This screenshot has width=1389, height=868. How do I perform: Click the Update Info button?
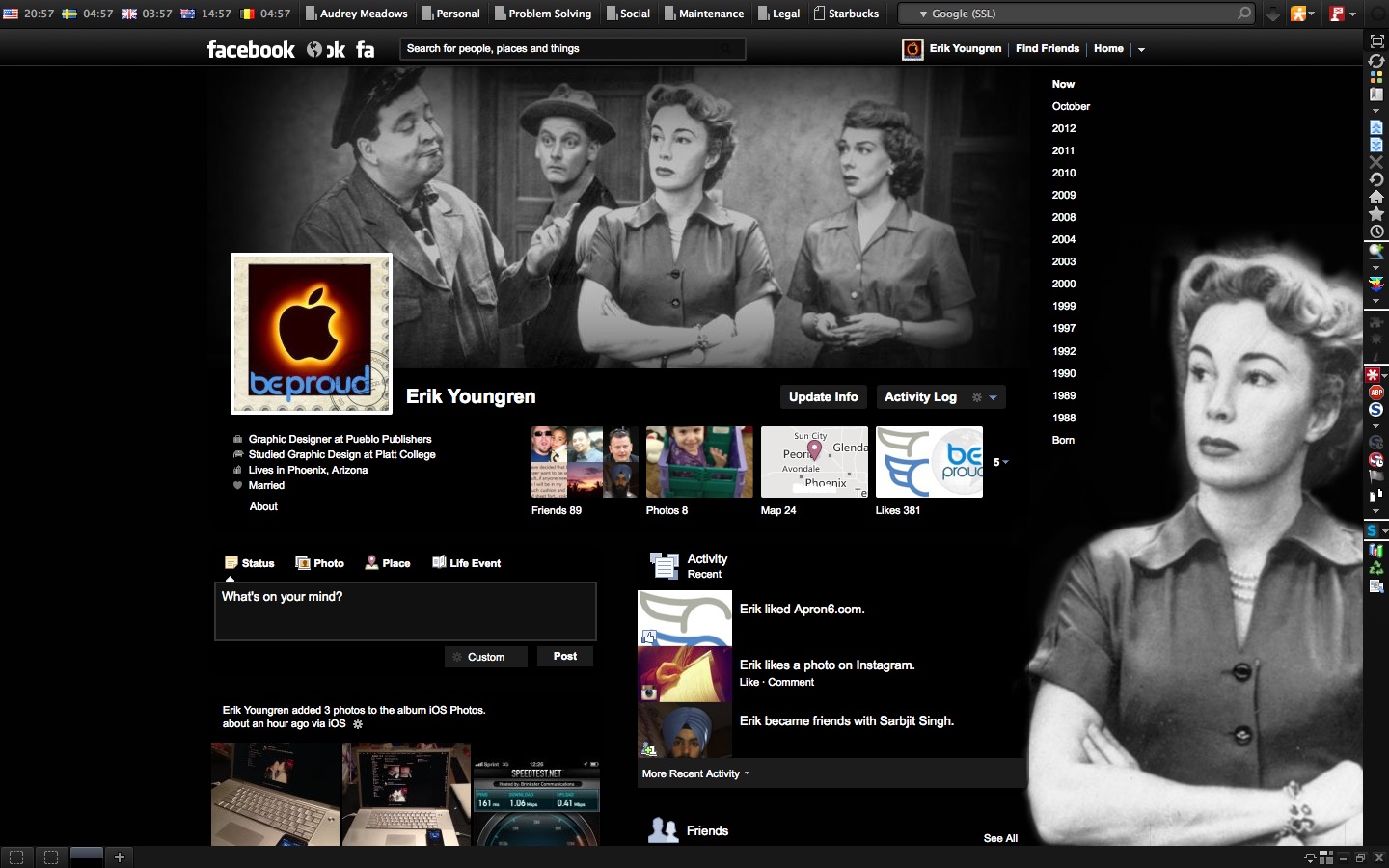(x=823, y=397)
